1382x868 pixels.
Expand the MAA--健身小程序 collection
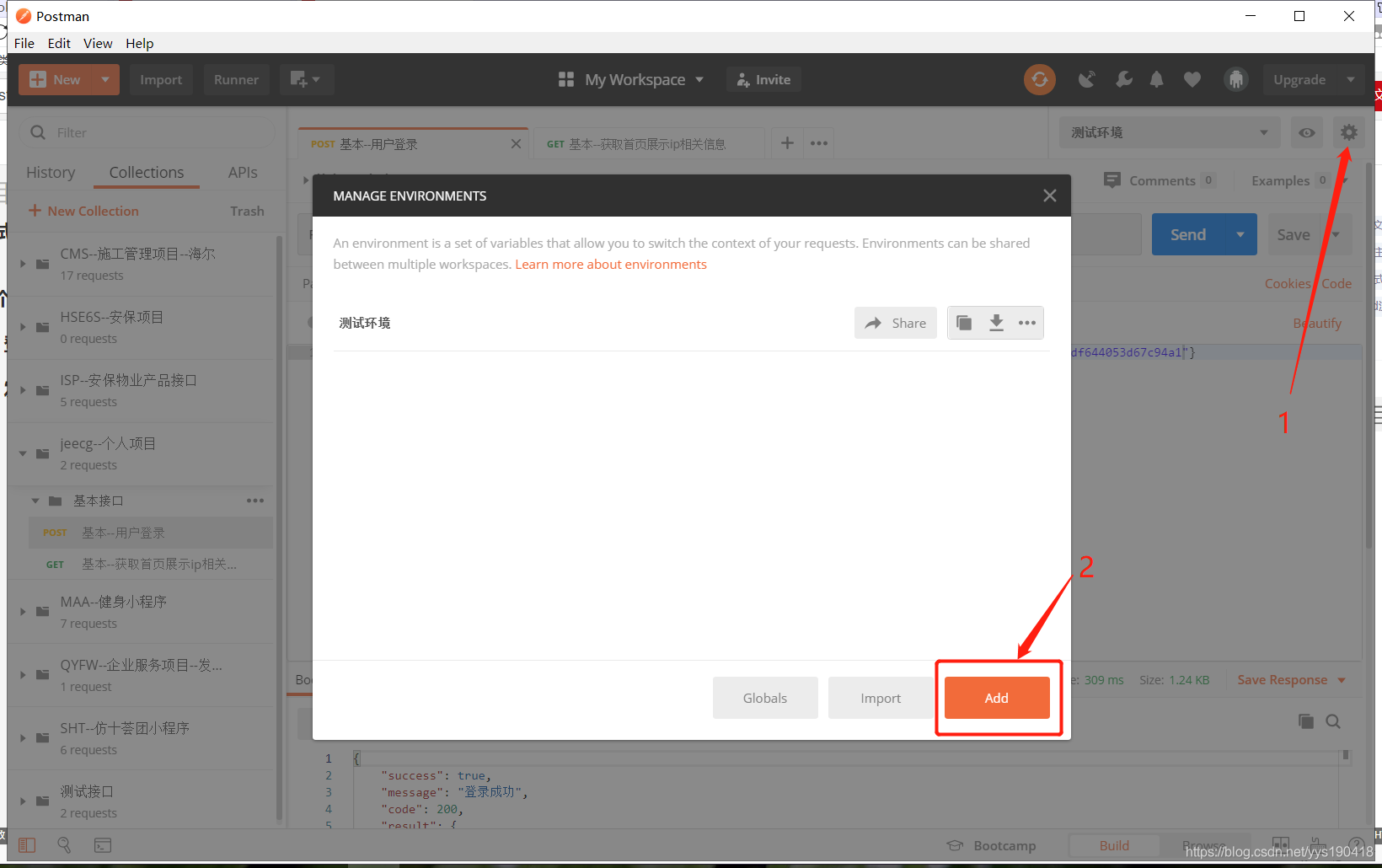click(24, 612)
